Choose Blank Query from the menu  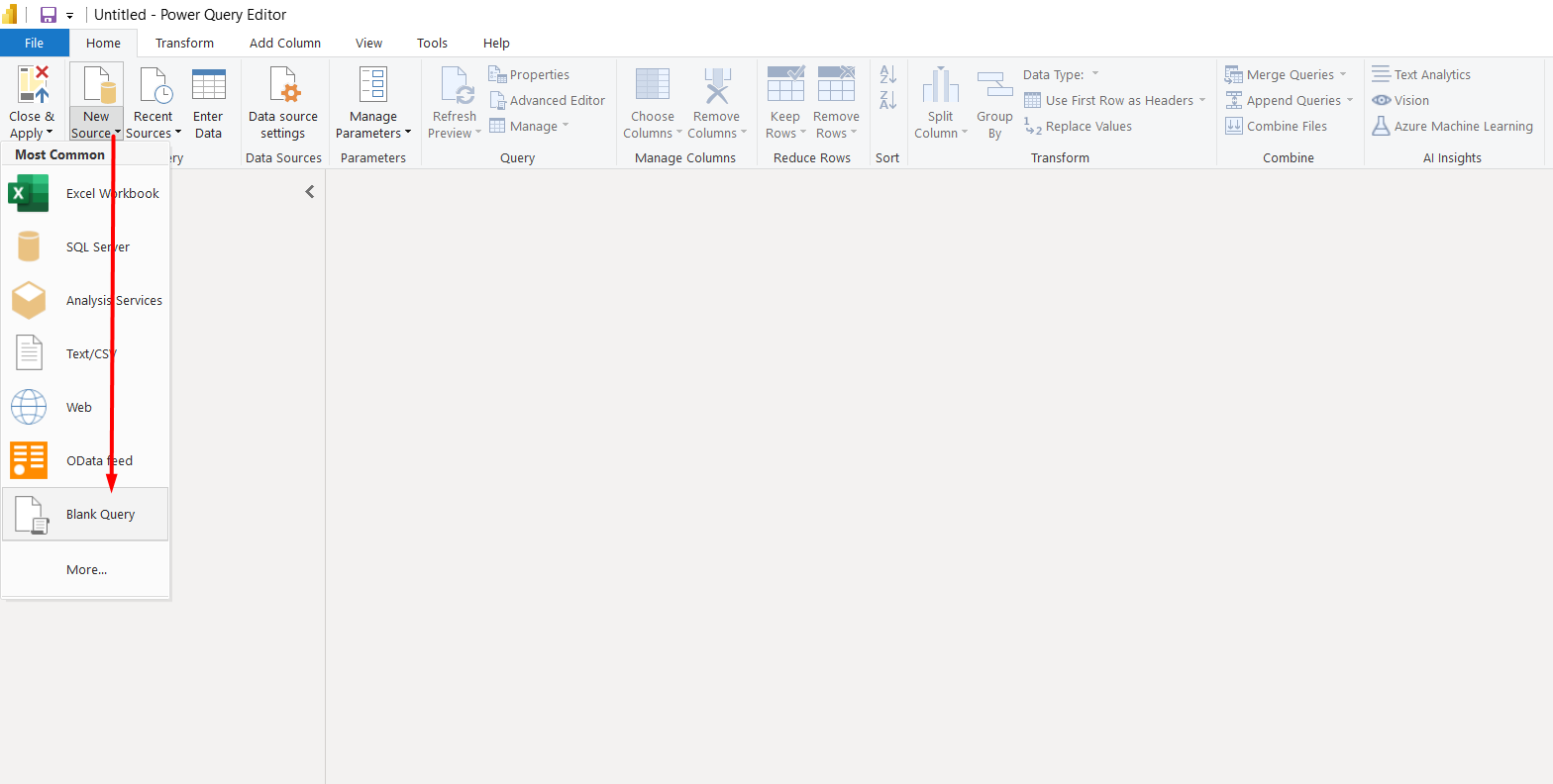(x=85, y=514)
